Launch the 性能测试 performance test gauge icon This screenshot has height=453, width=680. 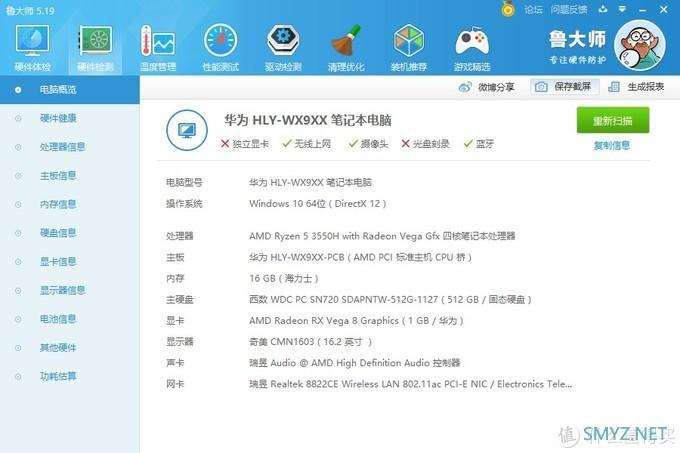click(x=220, y=47)
